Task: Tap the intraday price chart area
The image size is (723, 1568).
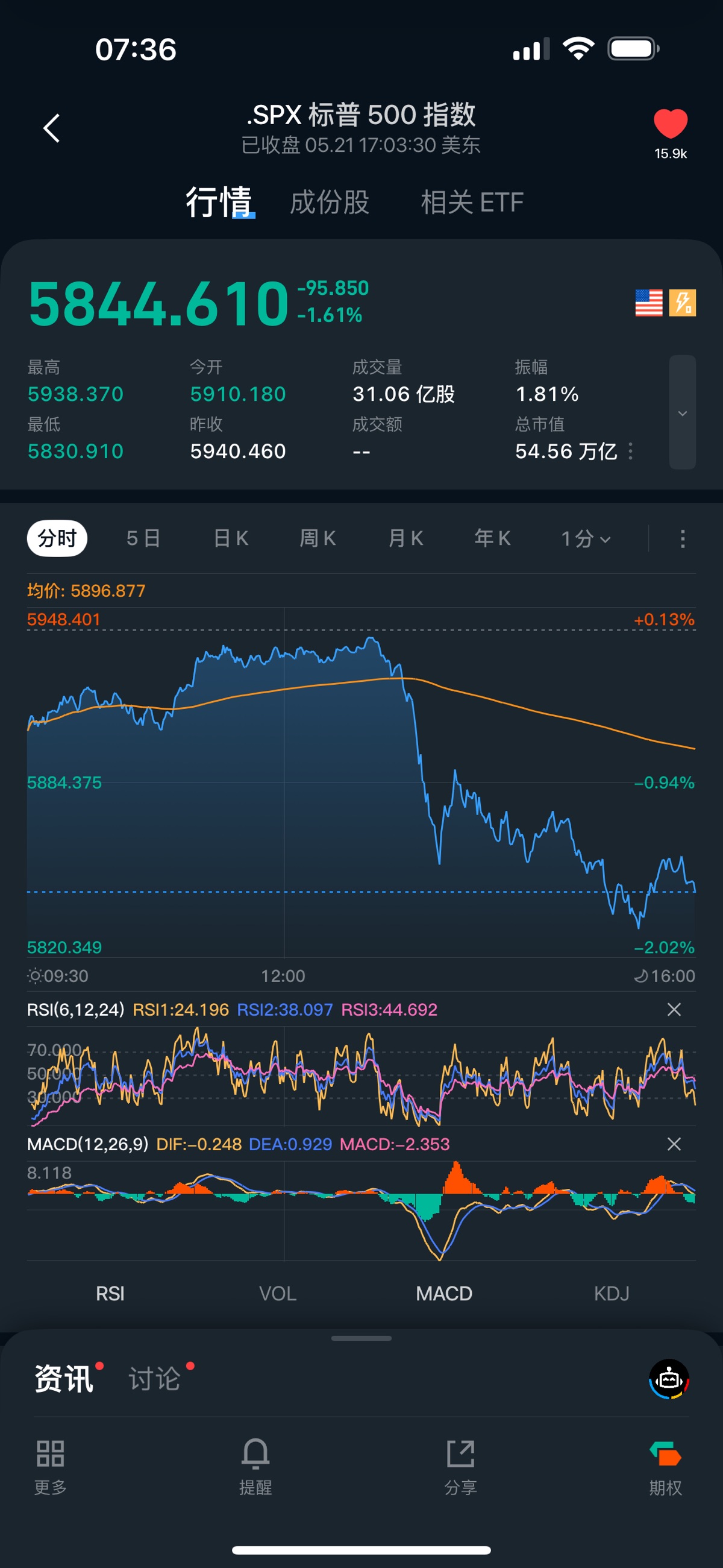Action: (361, 782)
